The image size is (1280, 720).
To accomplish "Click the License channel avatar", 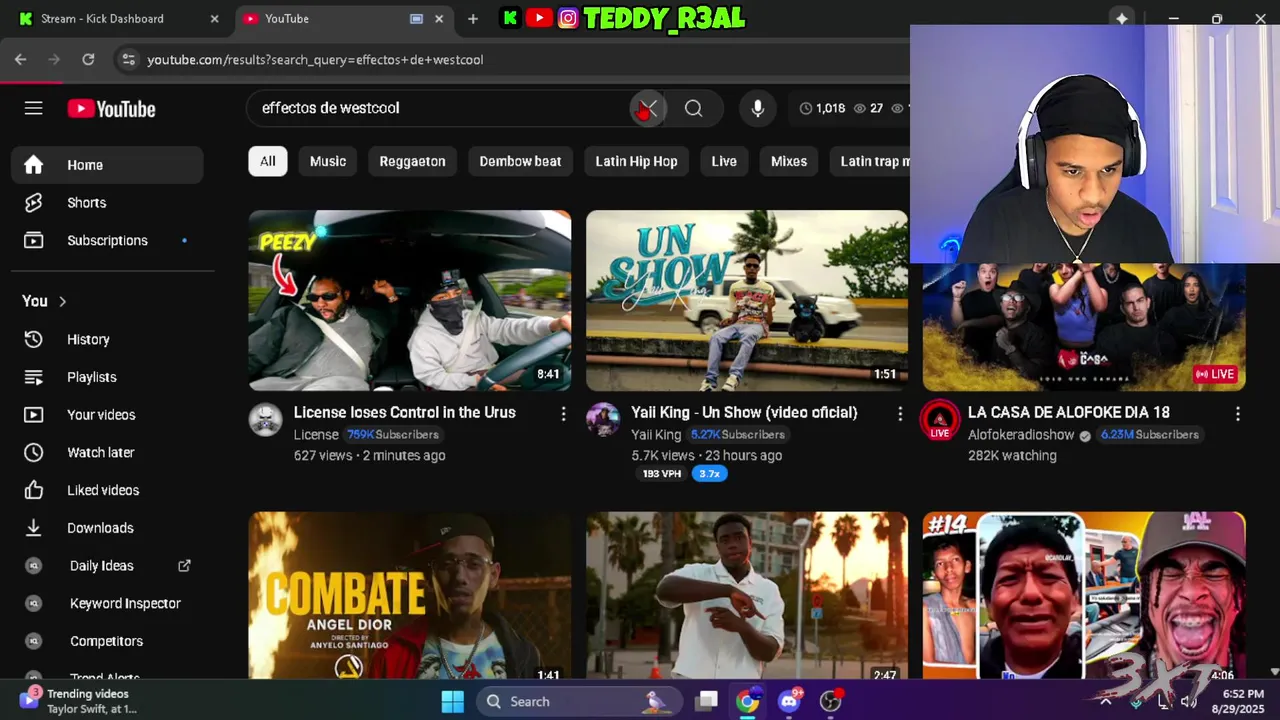I will tap(266, 420).
